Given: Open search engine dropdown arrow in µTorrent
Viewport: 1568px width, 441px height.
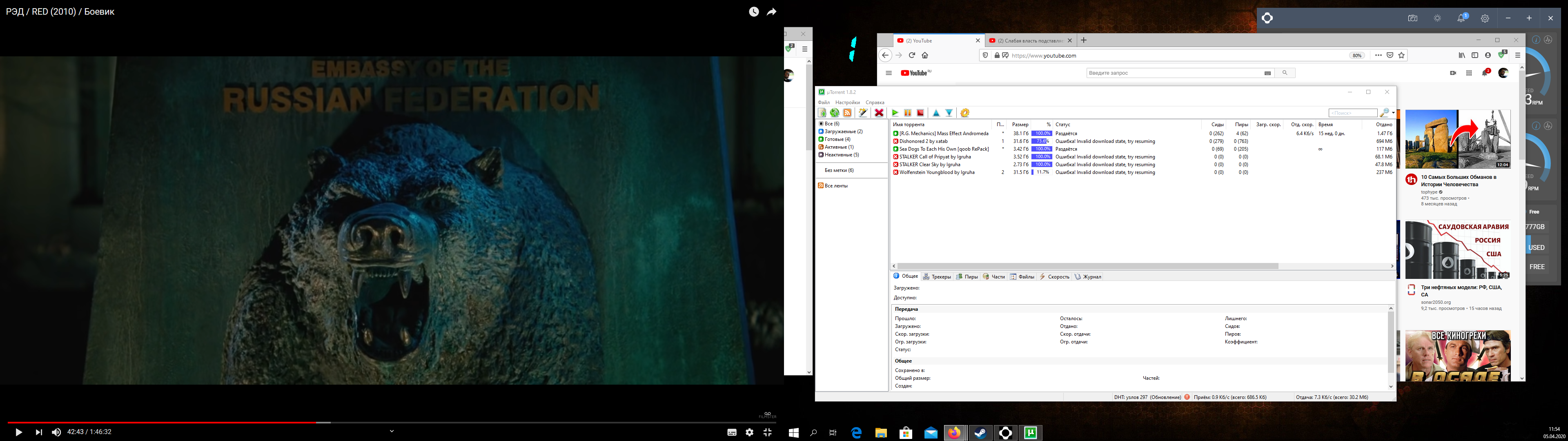Looking at the screenshot, I should (1393, 113).
